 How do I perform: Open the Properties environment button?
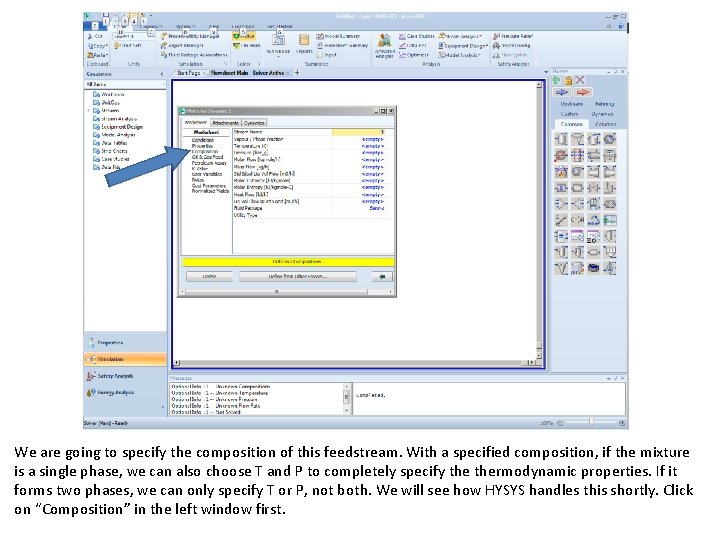[125, 343]
